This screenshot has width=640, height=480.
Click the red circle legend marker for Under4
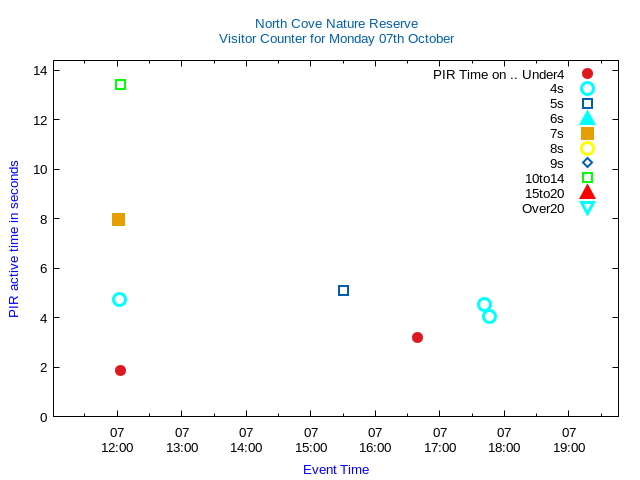click(587, 74)
